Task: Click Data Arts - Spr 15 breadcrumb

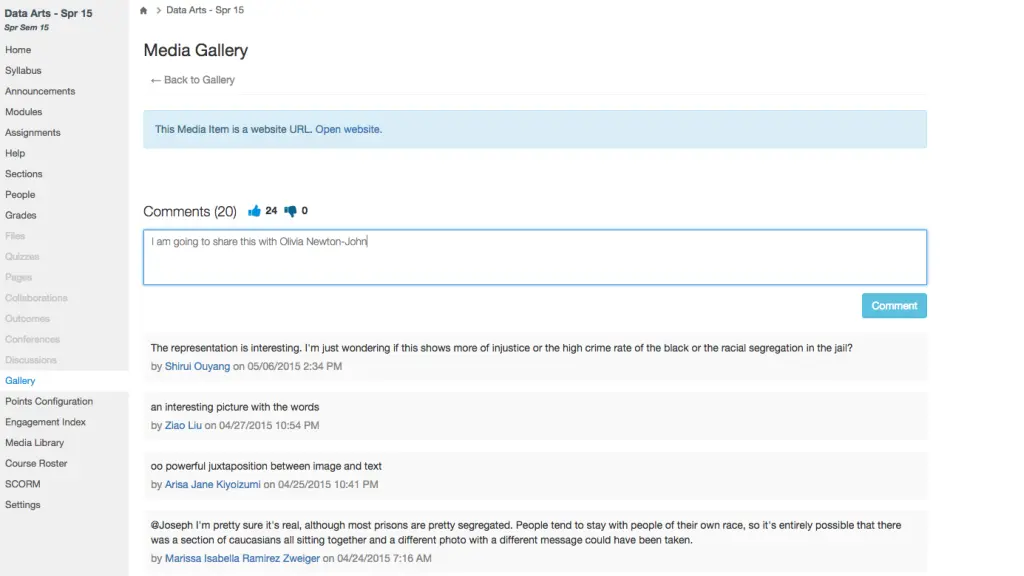Action: tap(204, 10)
